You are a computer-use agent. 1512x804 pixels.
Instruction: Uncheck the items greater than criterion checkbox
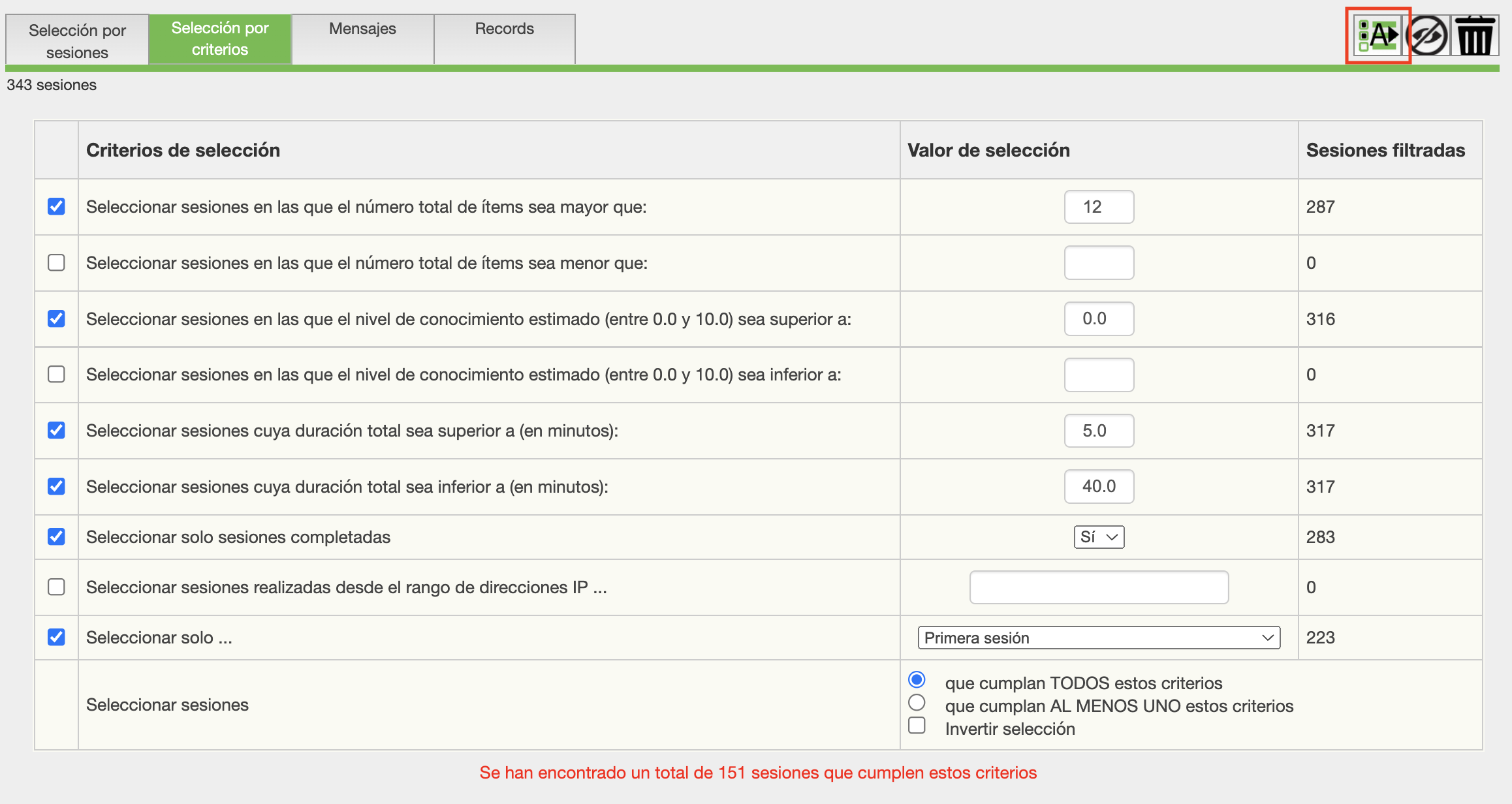(x=57, y=207)
